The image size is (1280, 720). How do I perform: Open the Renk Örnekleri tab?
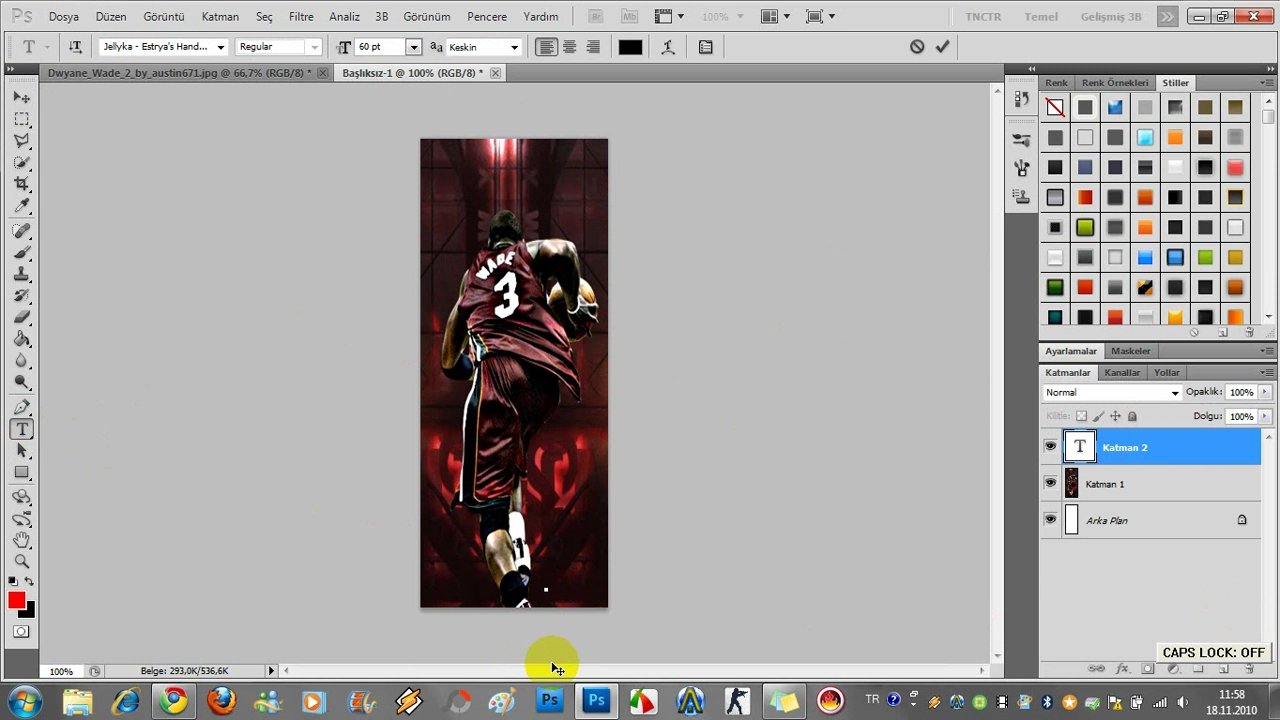pos(1115,83)
